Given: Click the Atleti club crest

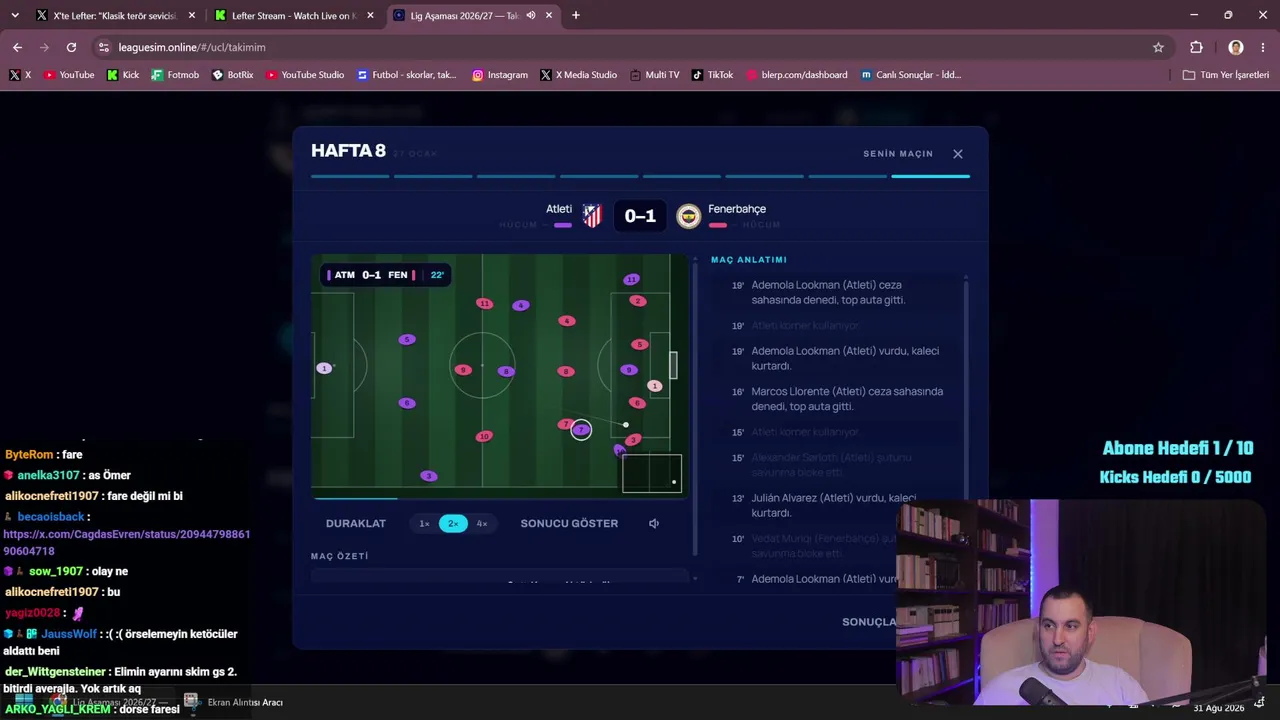Looking at the screenshot, I should [x=592, y=216].
